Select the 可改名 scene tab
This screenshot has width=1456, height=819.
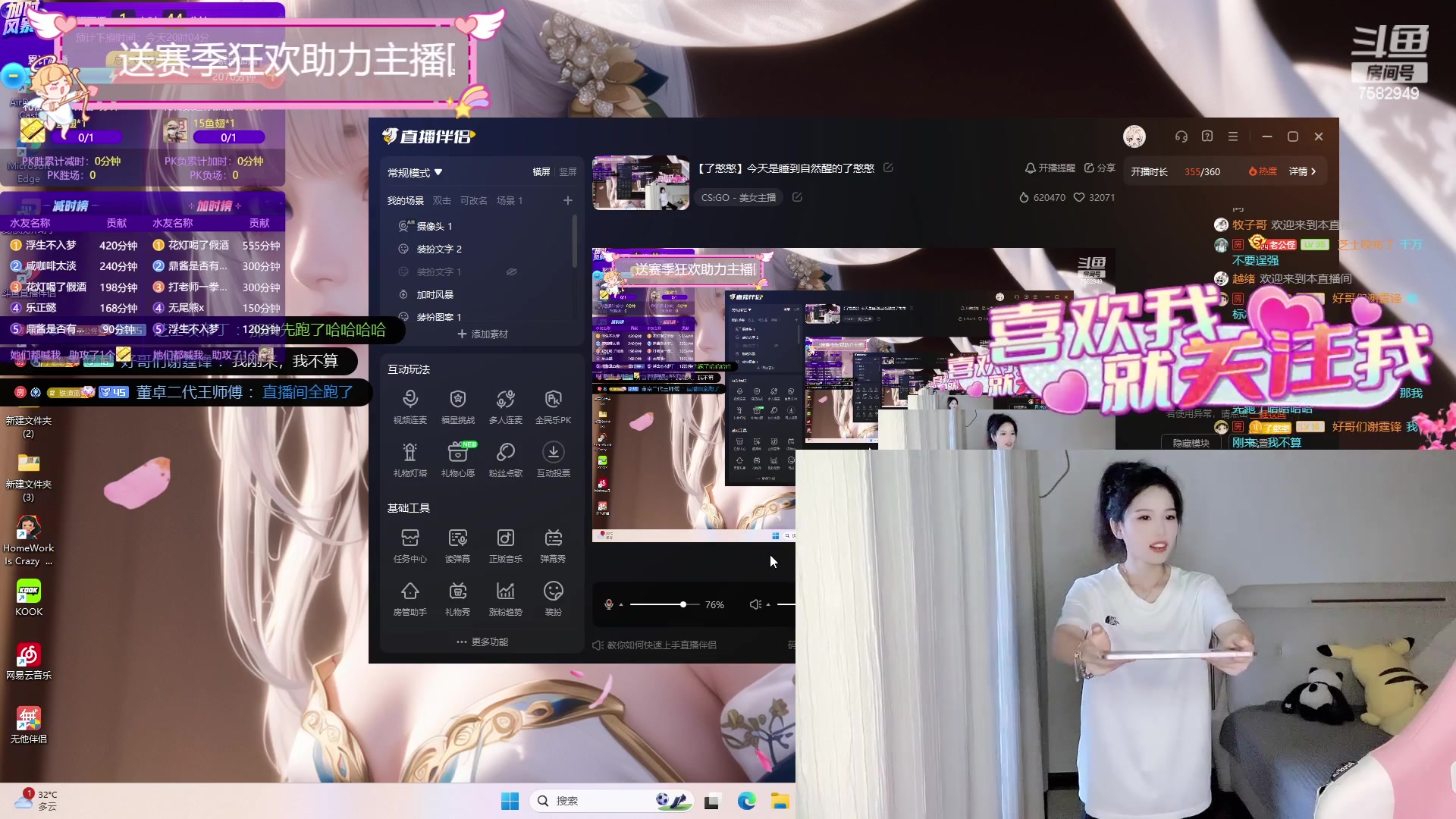click(474, 201)
